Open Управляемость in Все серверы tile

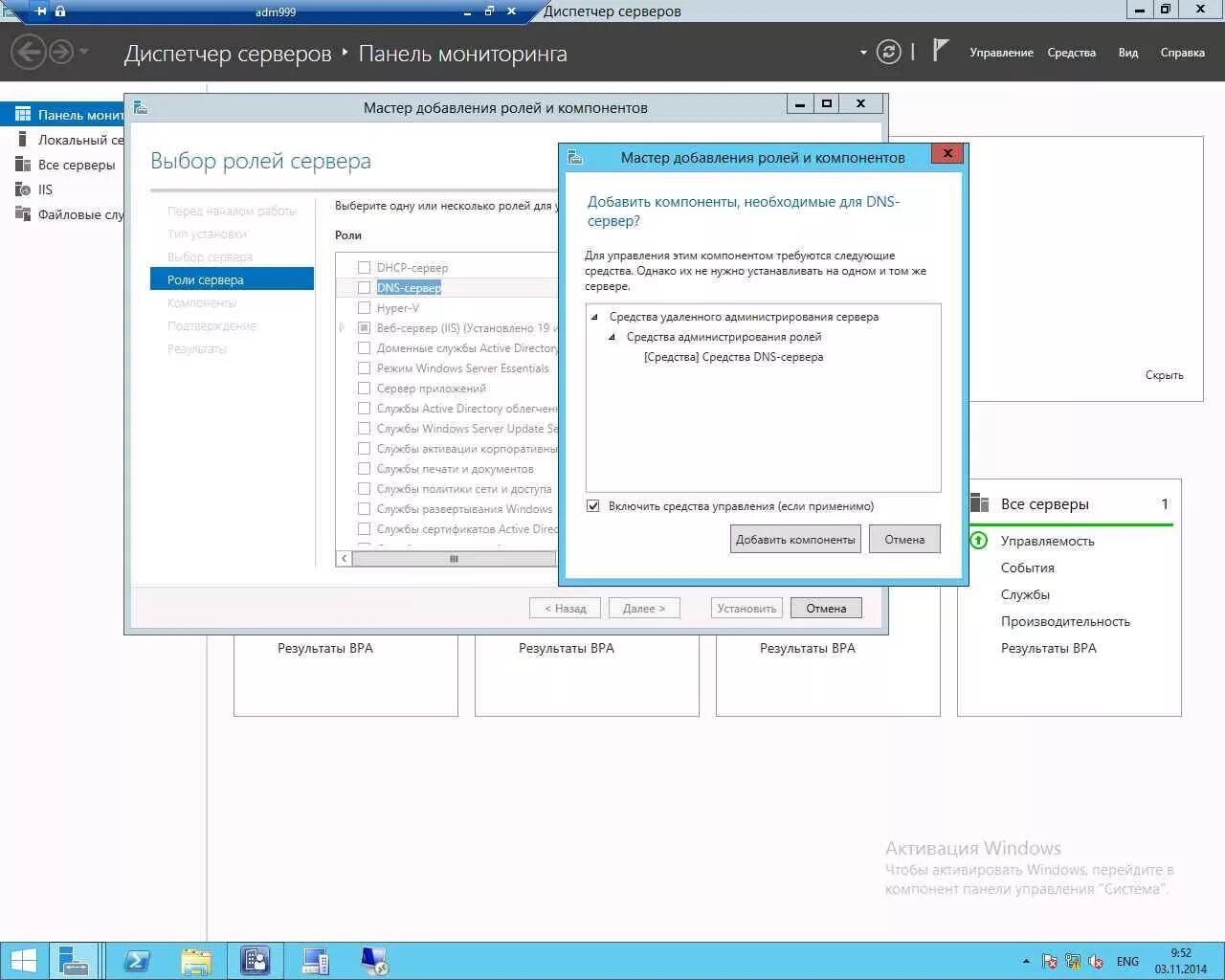[1047, 541]
